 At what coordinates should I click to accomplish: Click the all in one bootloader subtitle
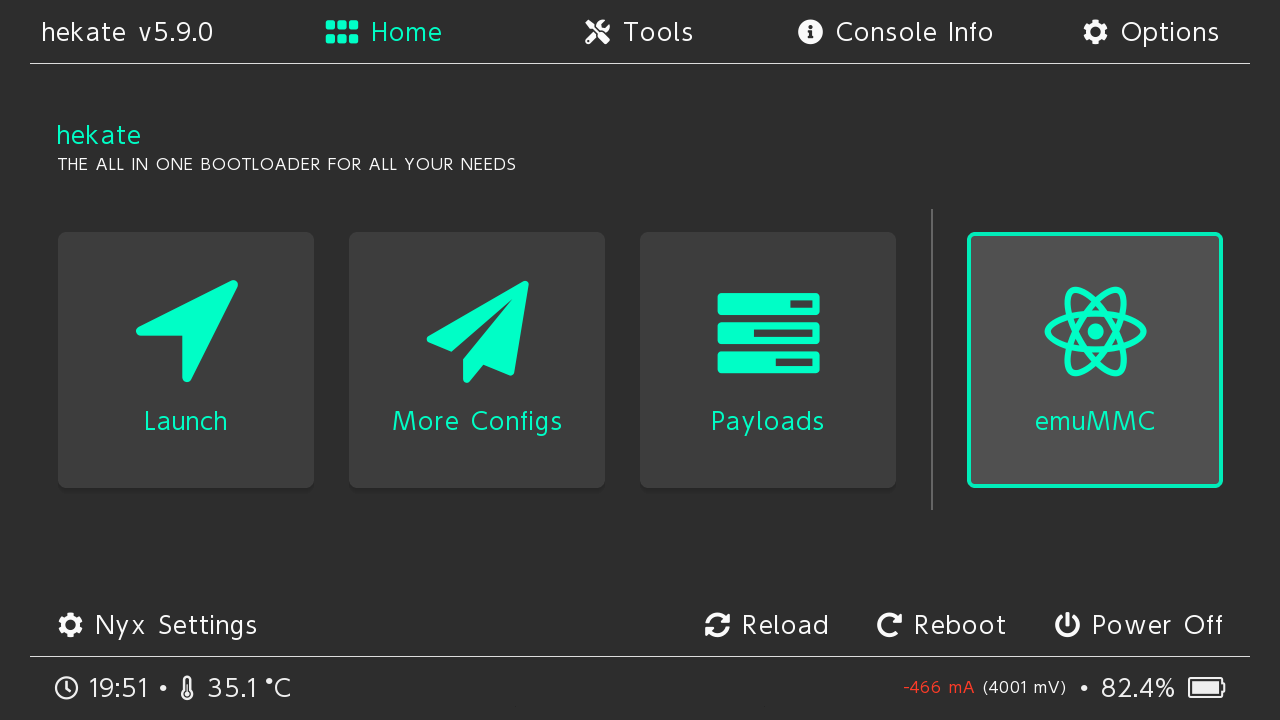287,164
